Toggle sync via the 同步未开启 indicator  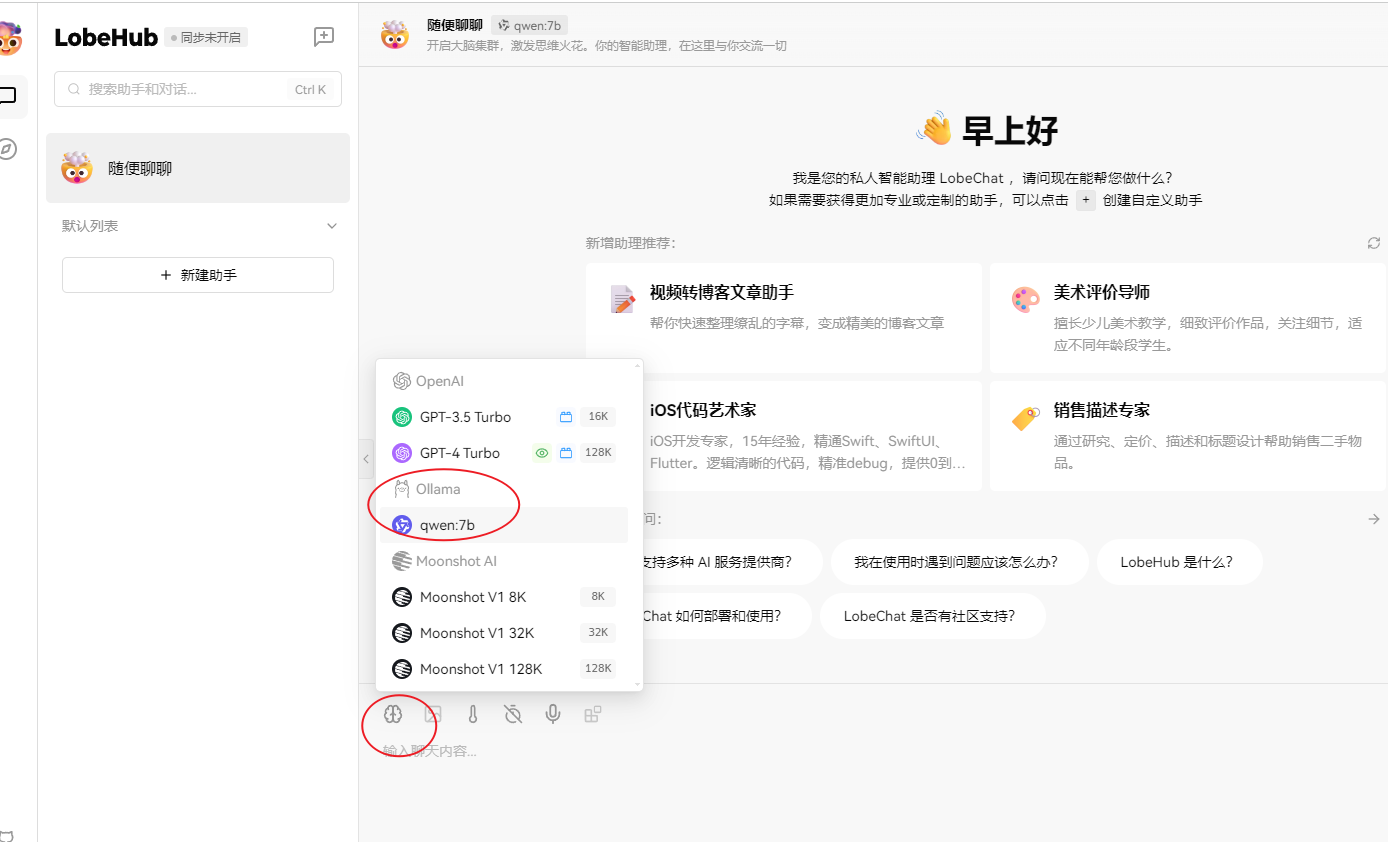[207, 37]
